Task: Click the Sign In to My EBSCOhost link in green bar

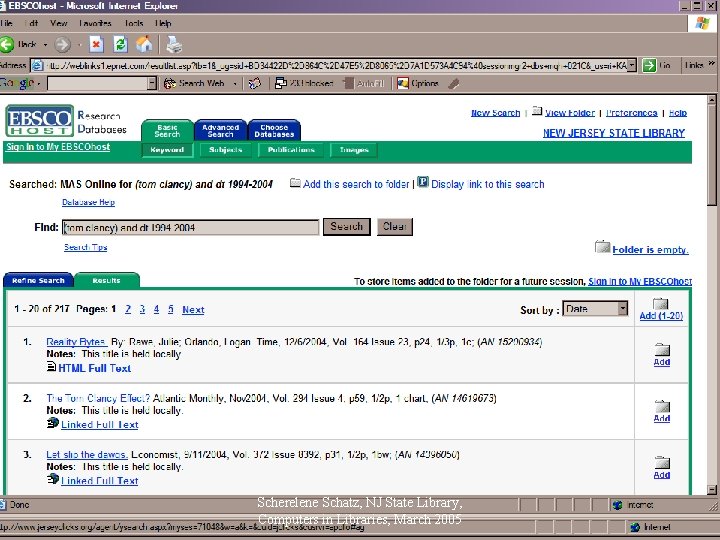Action: (x=58, y=147)
